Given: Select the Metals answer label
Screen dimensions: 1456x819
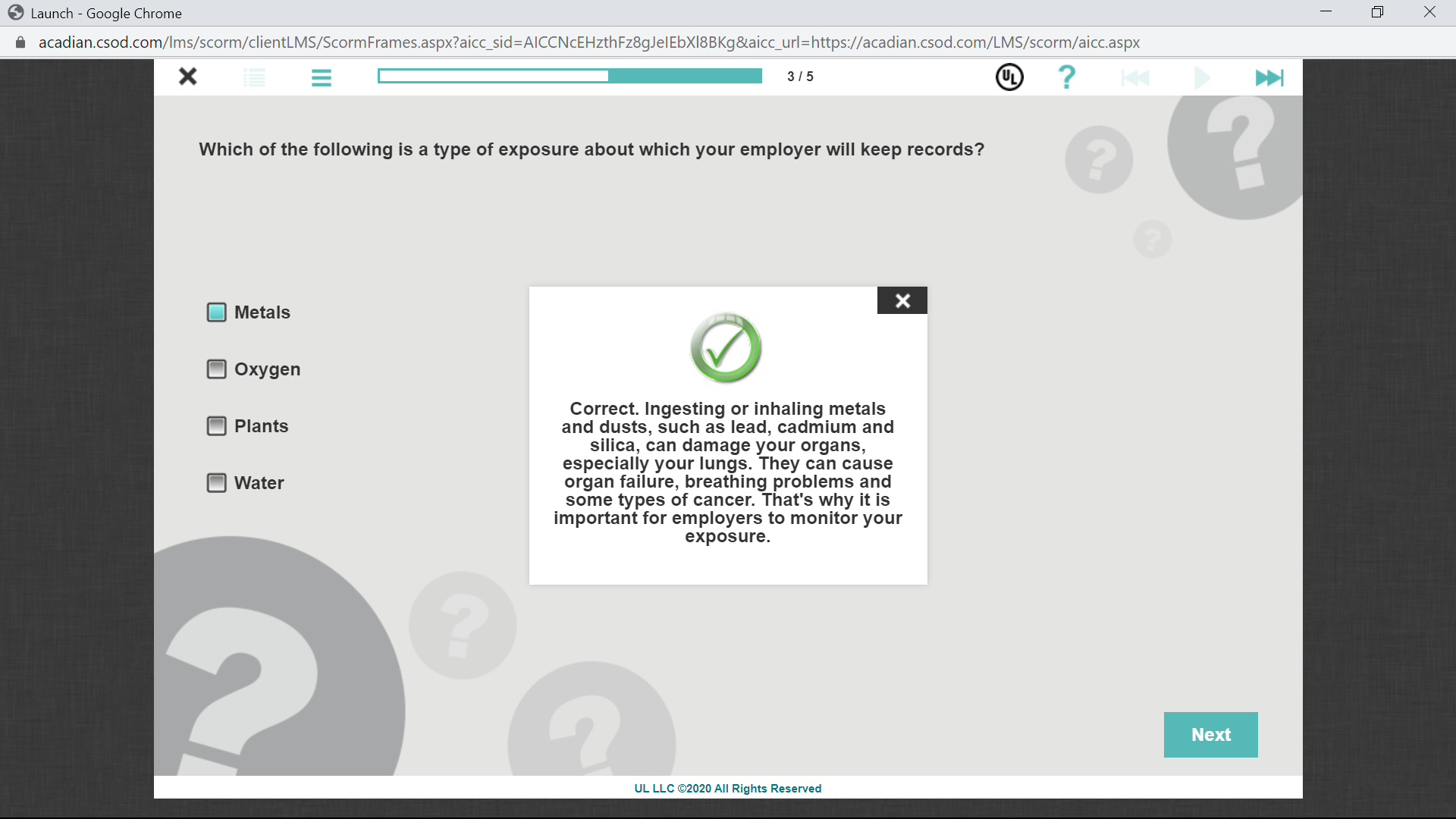Looking at the screenshot, I should tap(262, 312).
